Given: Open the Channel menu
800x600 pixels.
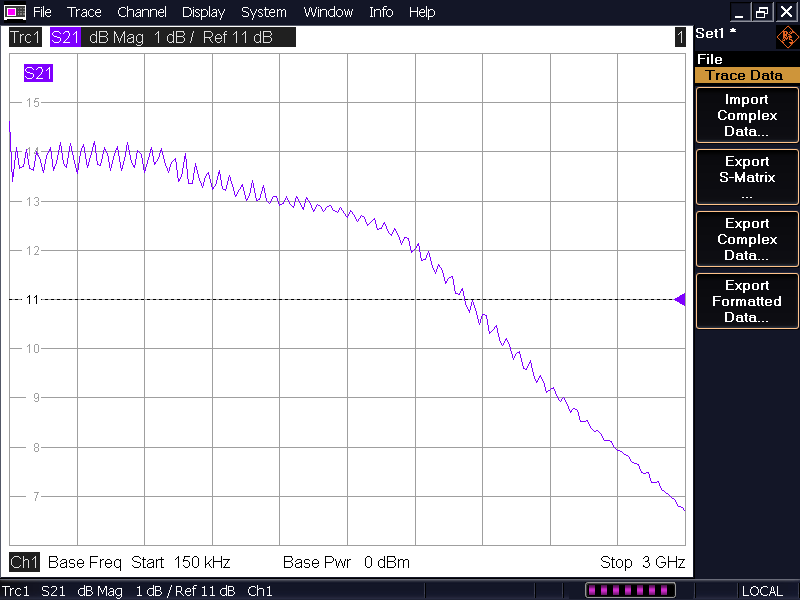Looking at the screenshot, I should [x=141, y=12].
